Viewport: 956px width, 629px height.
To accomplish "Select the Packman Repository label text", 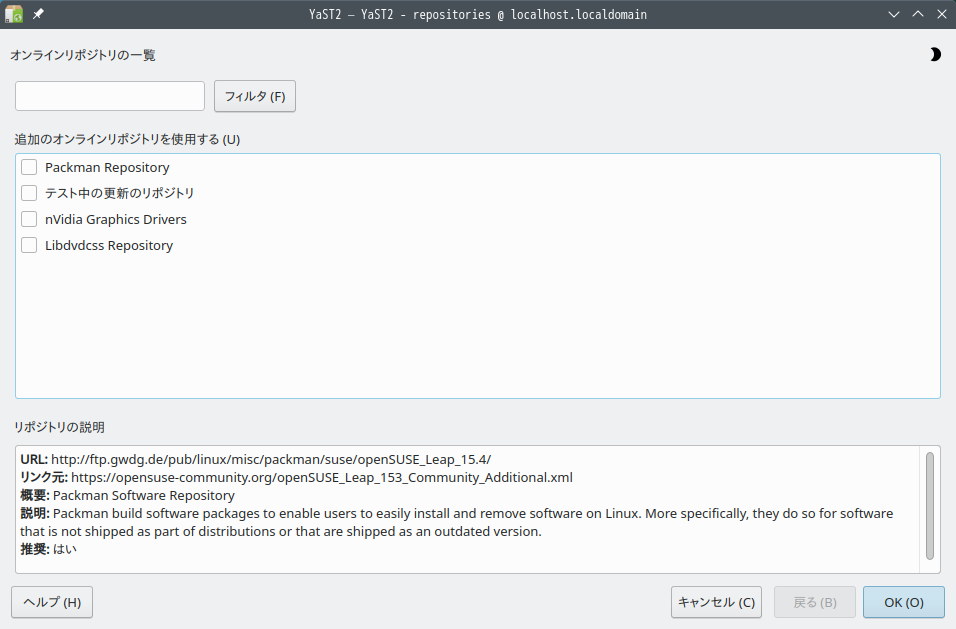I will (107, 168).
